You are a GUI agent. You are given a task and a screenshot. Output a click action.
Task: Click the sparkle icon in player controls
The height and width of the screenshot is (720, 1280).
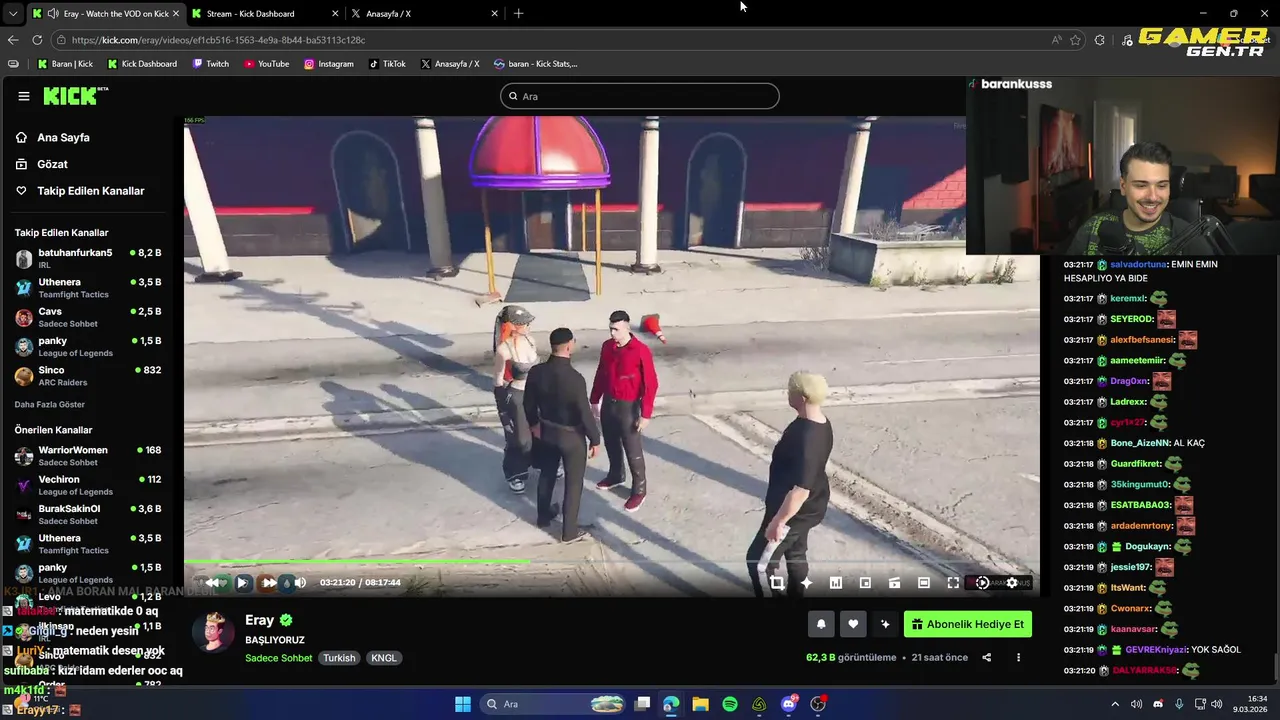[x=806, y=583]
